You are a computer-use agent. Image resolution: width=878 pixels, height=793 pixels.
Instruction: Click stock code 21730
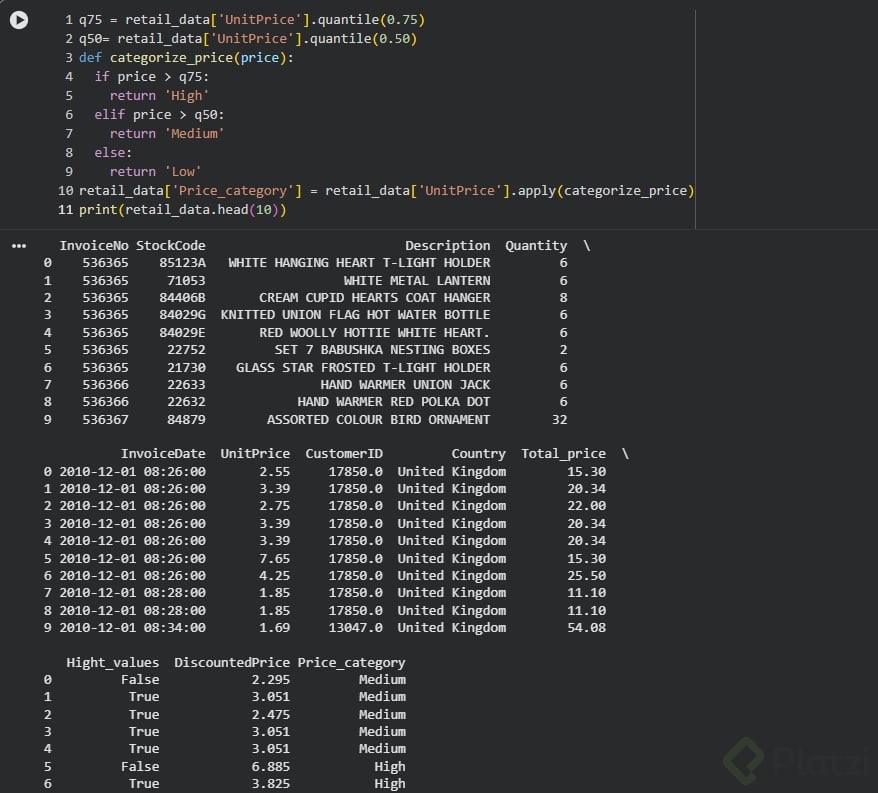click(x=186, y=367)
